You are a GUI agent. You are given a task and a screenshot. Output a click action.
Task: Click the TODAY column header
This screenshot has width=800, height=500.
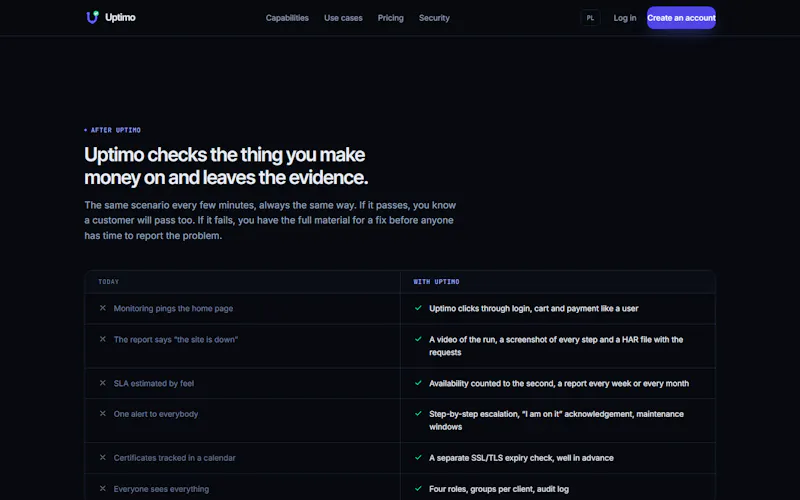[x=108, y=282]
